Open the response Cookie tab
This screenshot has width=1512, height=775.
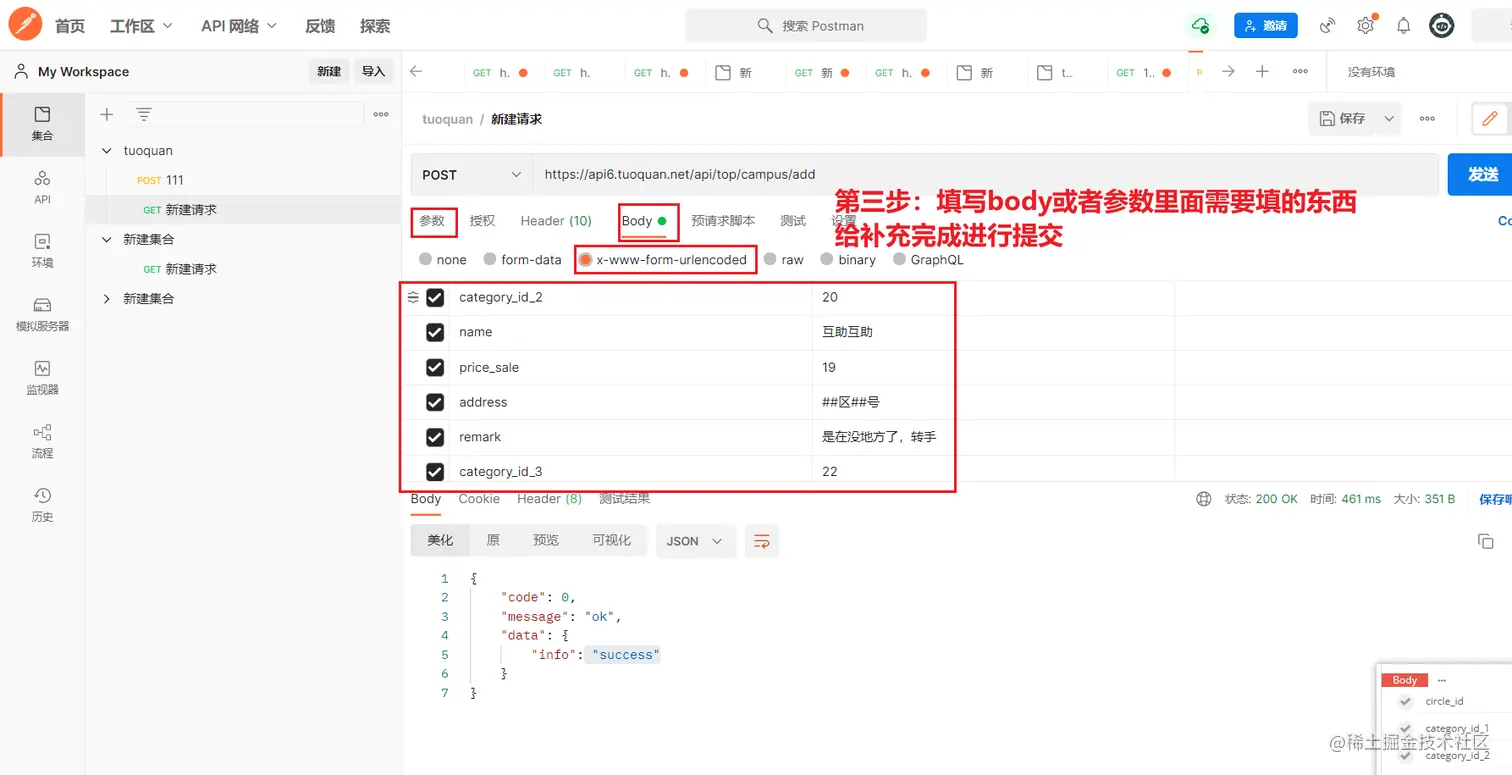[479, 499]
